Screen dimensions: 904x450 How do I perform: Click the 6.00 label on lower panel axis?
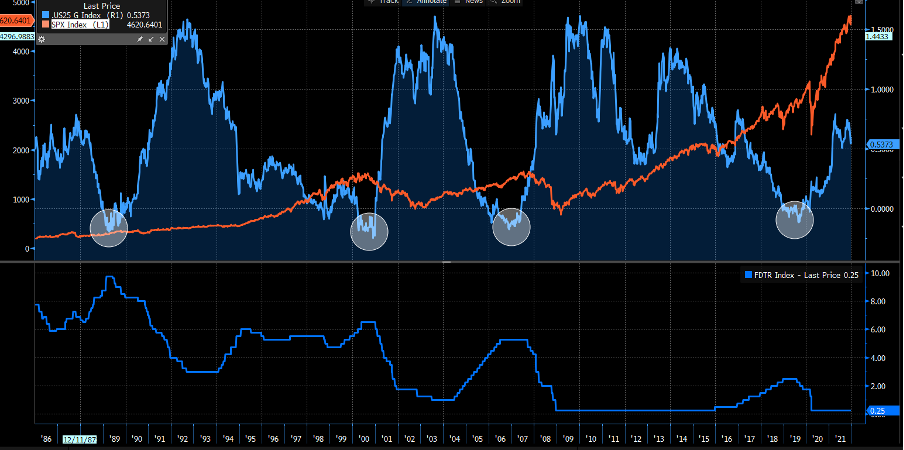pos(879,330)
